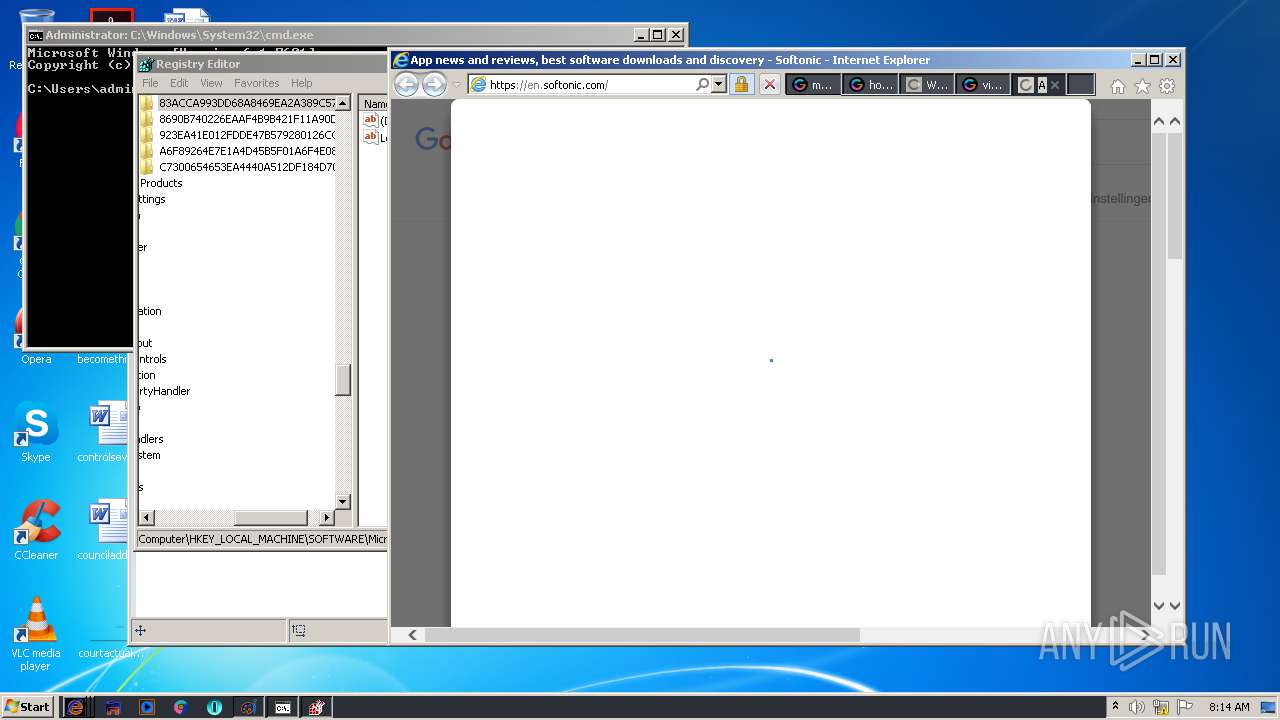1280x720 pixels.
Task: Select registry key C7300654653EA4440A512DF184D7
Action: tap(247, 167)
